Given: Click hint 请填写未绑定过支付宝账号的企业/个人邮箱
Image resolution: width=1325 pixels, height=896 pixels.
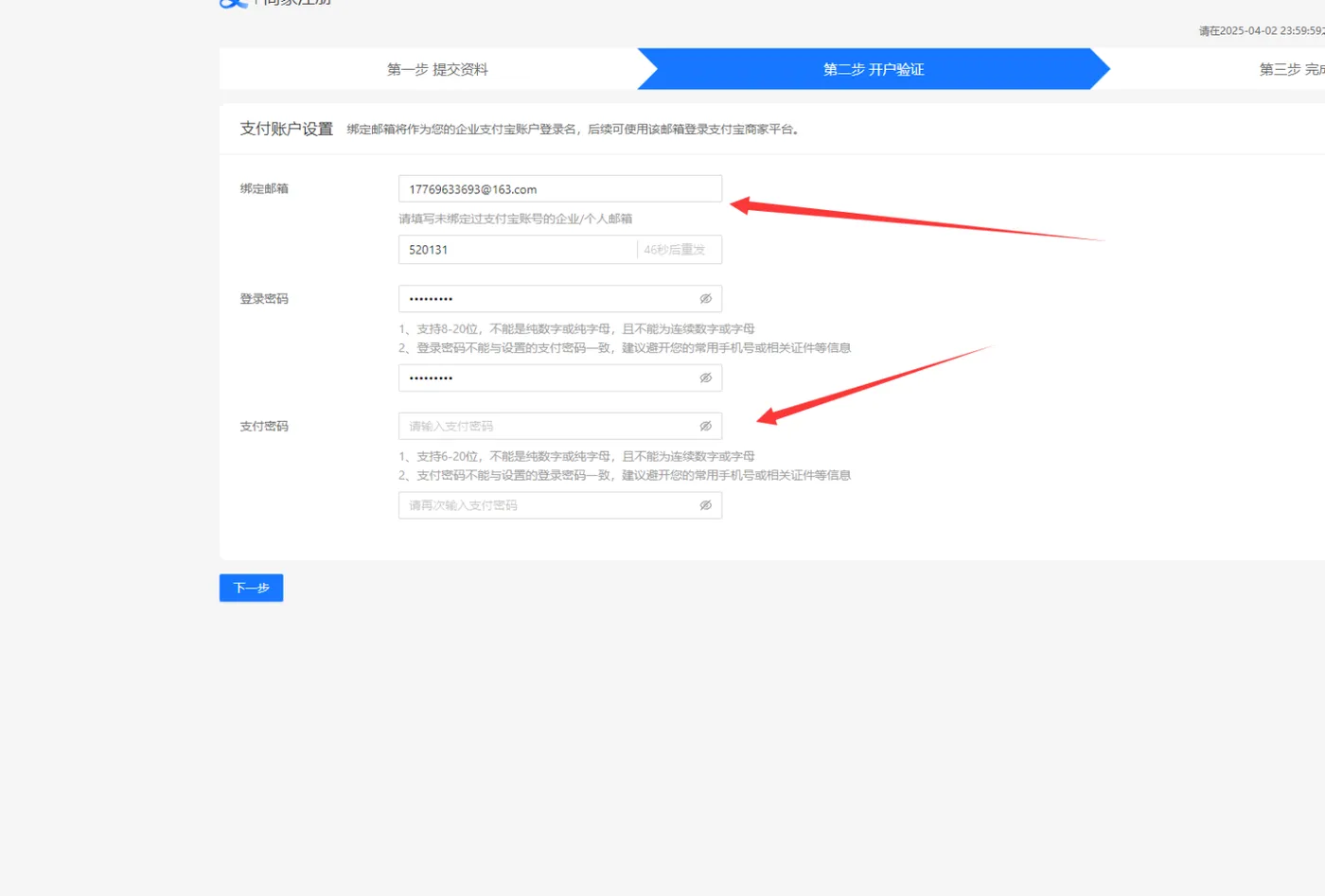Looking at the screenshot, I should (516, 219).
